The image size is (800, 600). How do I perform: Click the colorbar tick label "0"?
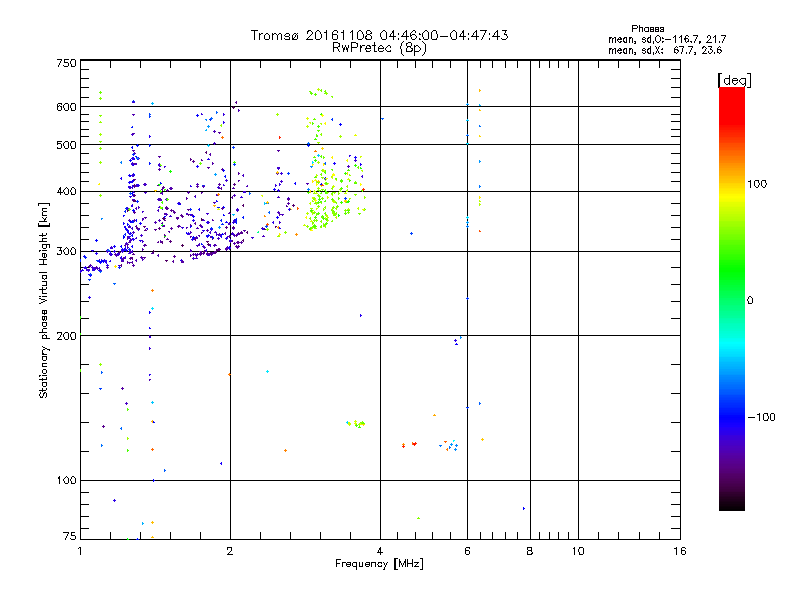point(749,301)
